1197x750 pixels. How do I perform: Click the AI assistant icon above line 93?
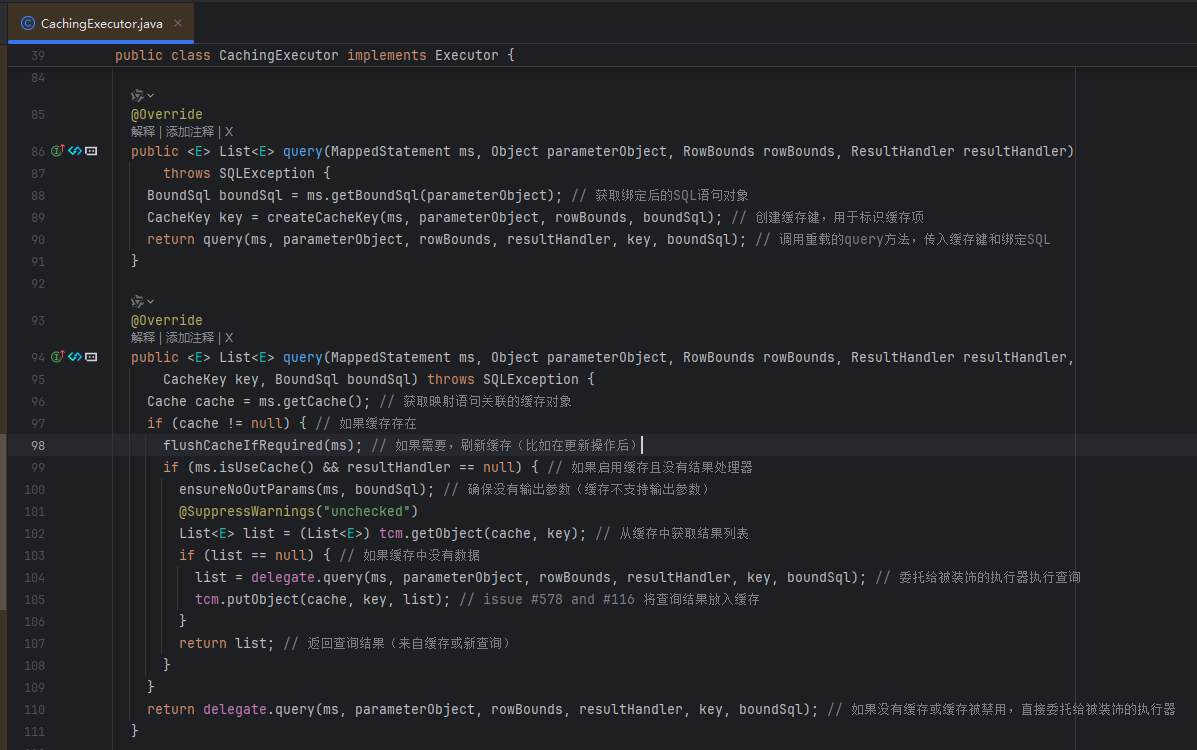pyautogui.click(x=137, y=301)
